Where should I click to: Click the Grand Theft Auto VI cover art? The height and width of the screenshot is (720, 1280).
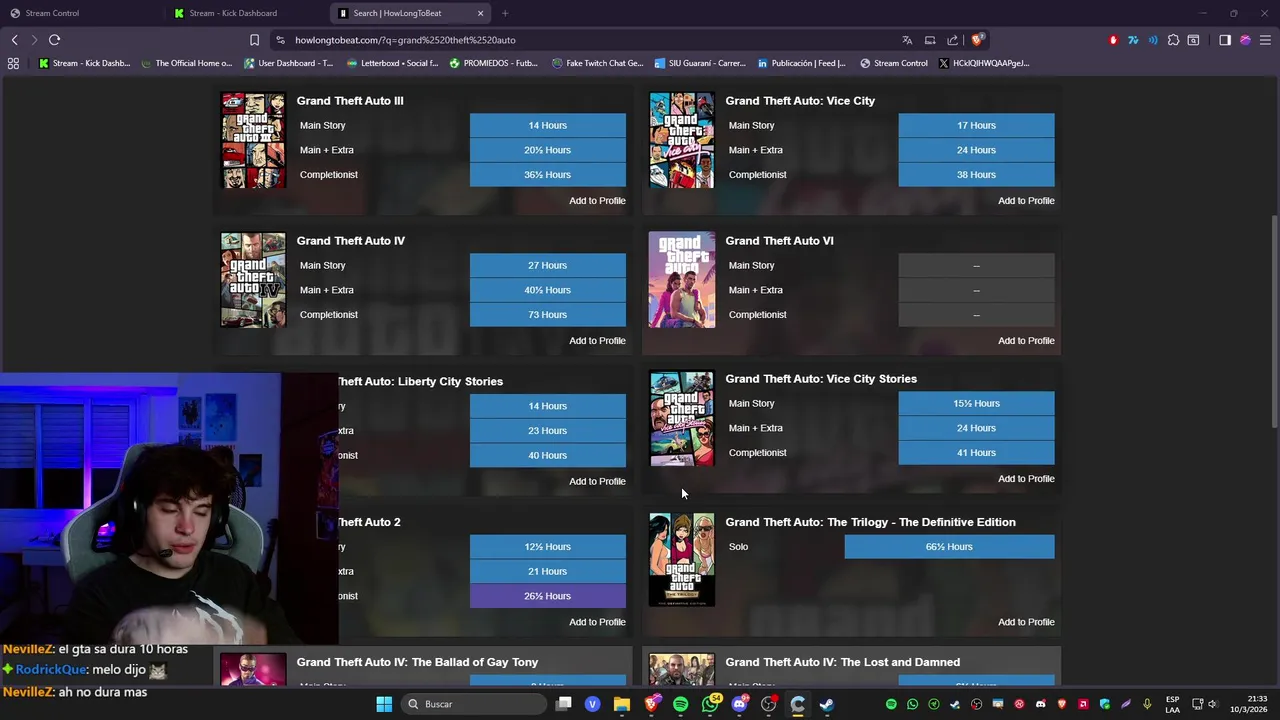pos(681,280)
